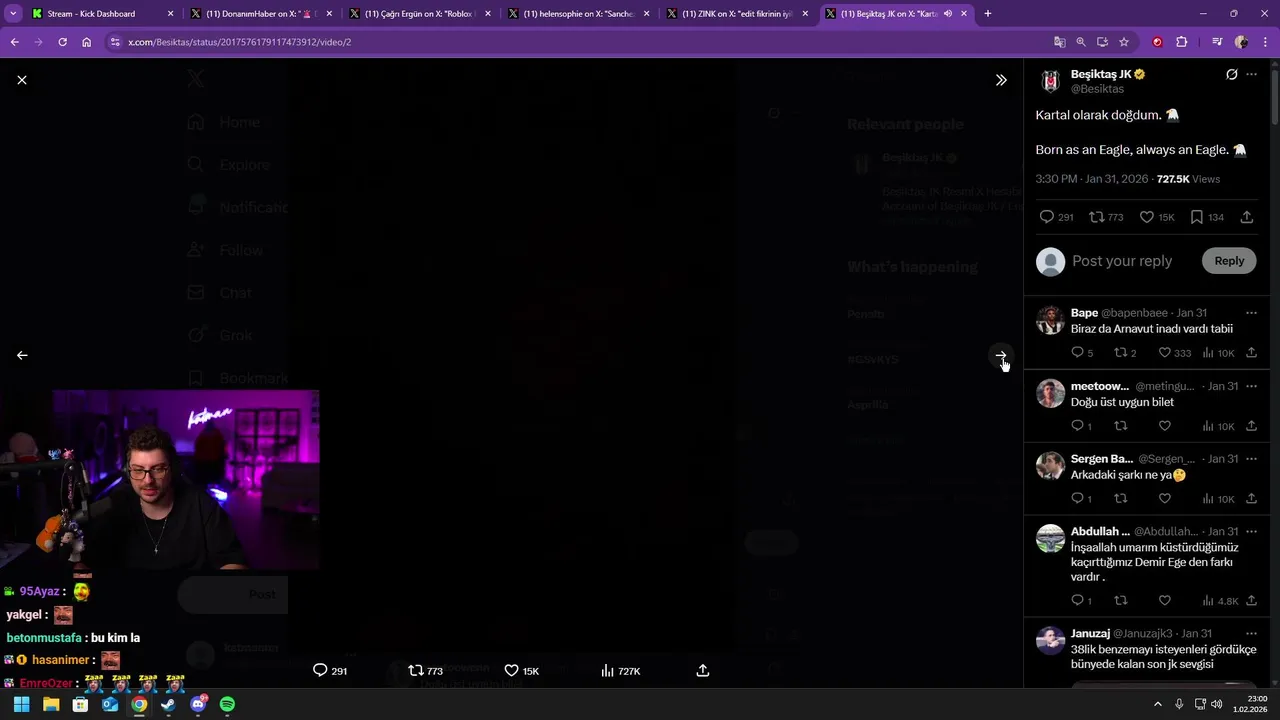Expand the tab search dropdown

pyautogui.click(x=12, y=14)
